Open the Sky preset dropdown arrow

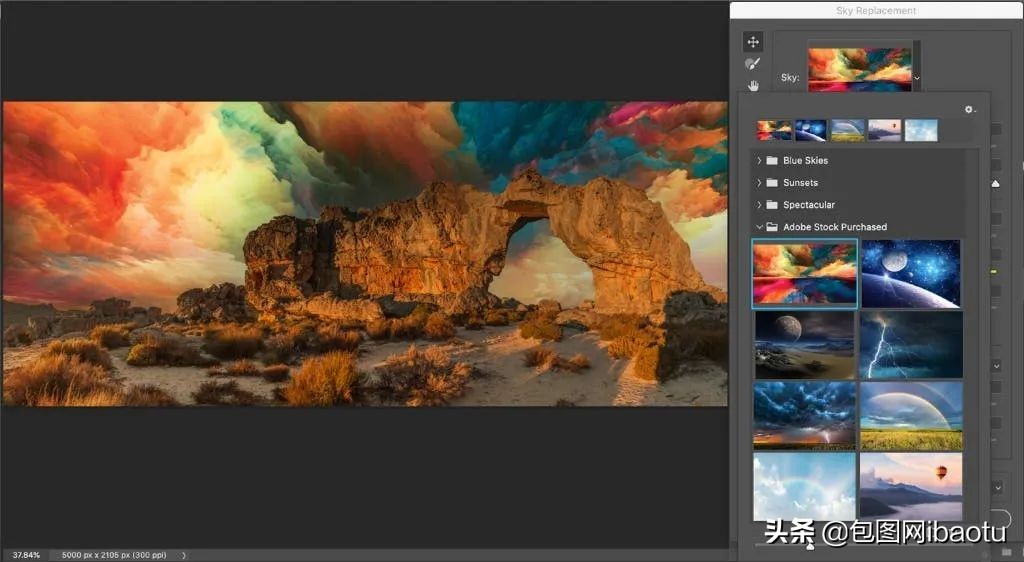click(x=917, y=78)
